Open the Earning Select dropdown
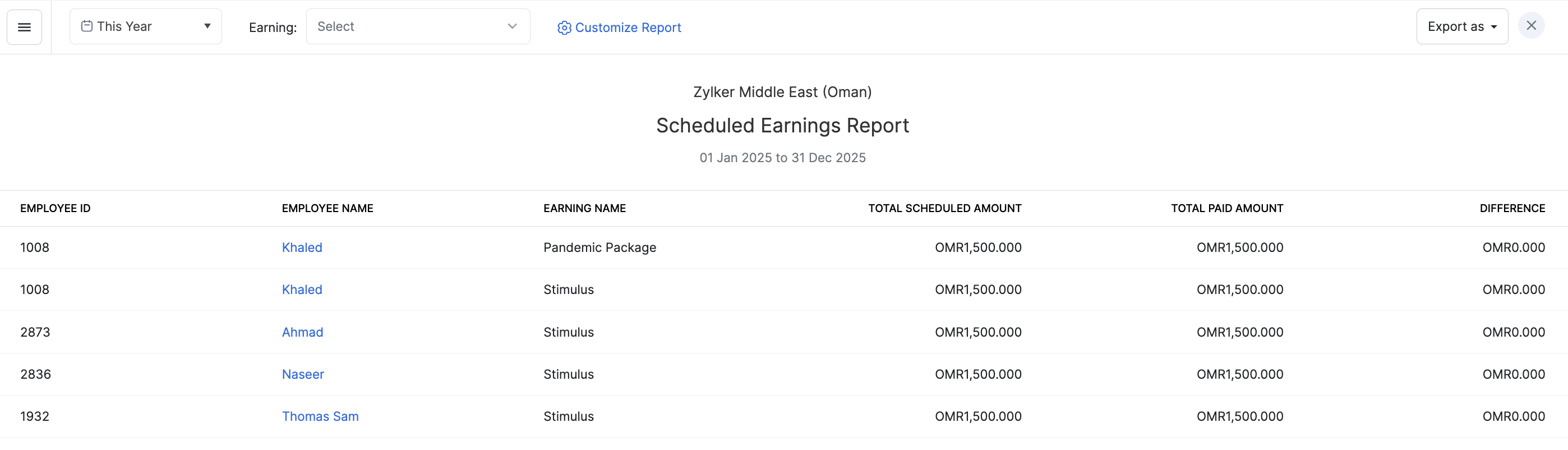 coord(418,27)
